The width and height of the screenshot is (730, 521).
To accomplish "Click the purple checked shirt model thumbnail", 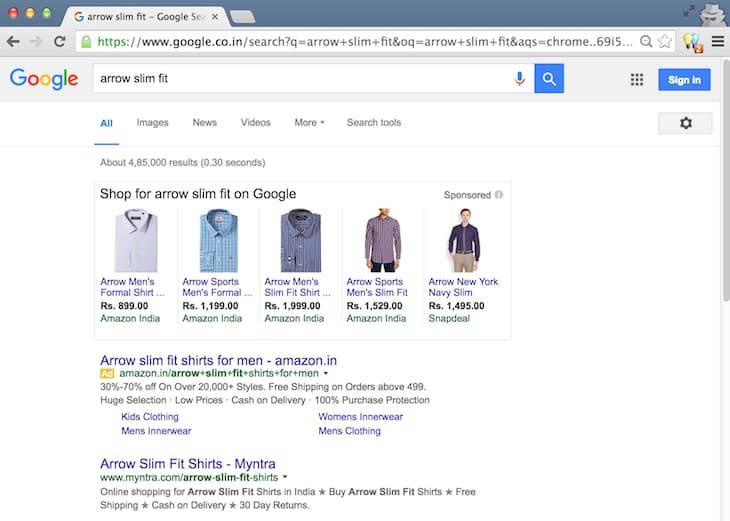I will (x=383, y=240).
